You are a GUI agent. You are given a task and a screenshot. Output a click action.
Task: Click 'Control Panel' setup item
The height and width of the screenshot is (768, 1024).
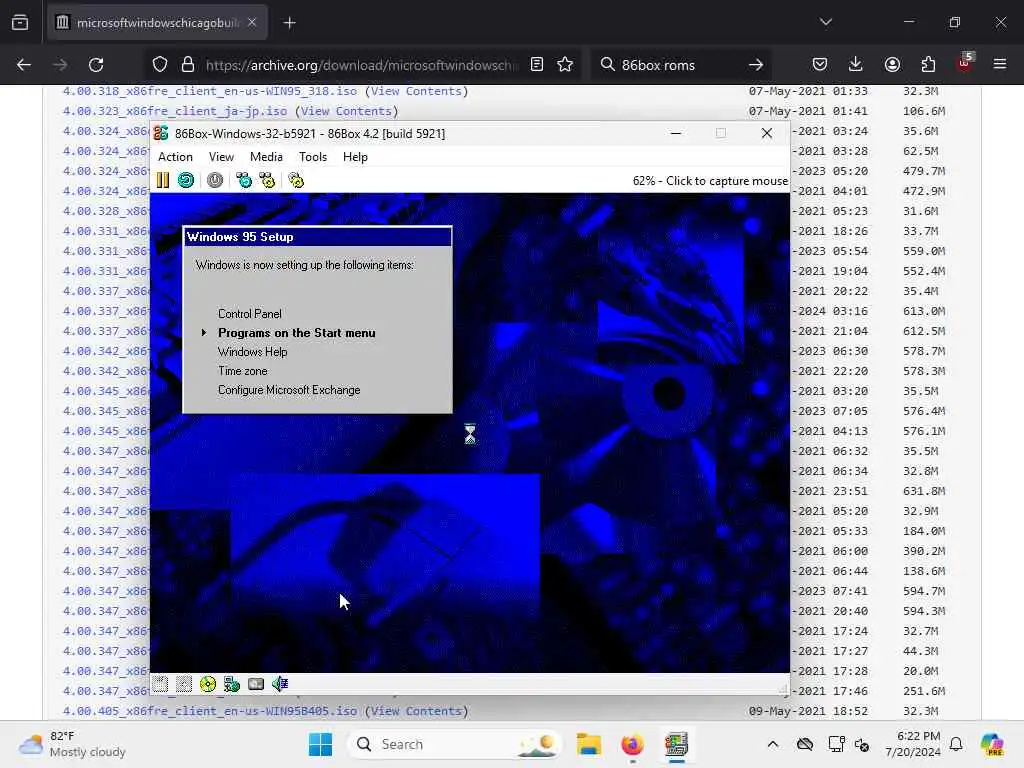tap(249, 313)
